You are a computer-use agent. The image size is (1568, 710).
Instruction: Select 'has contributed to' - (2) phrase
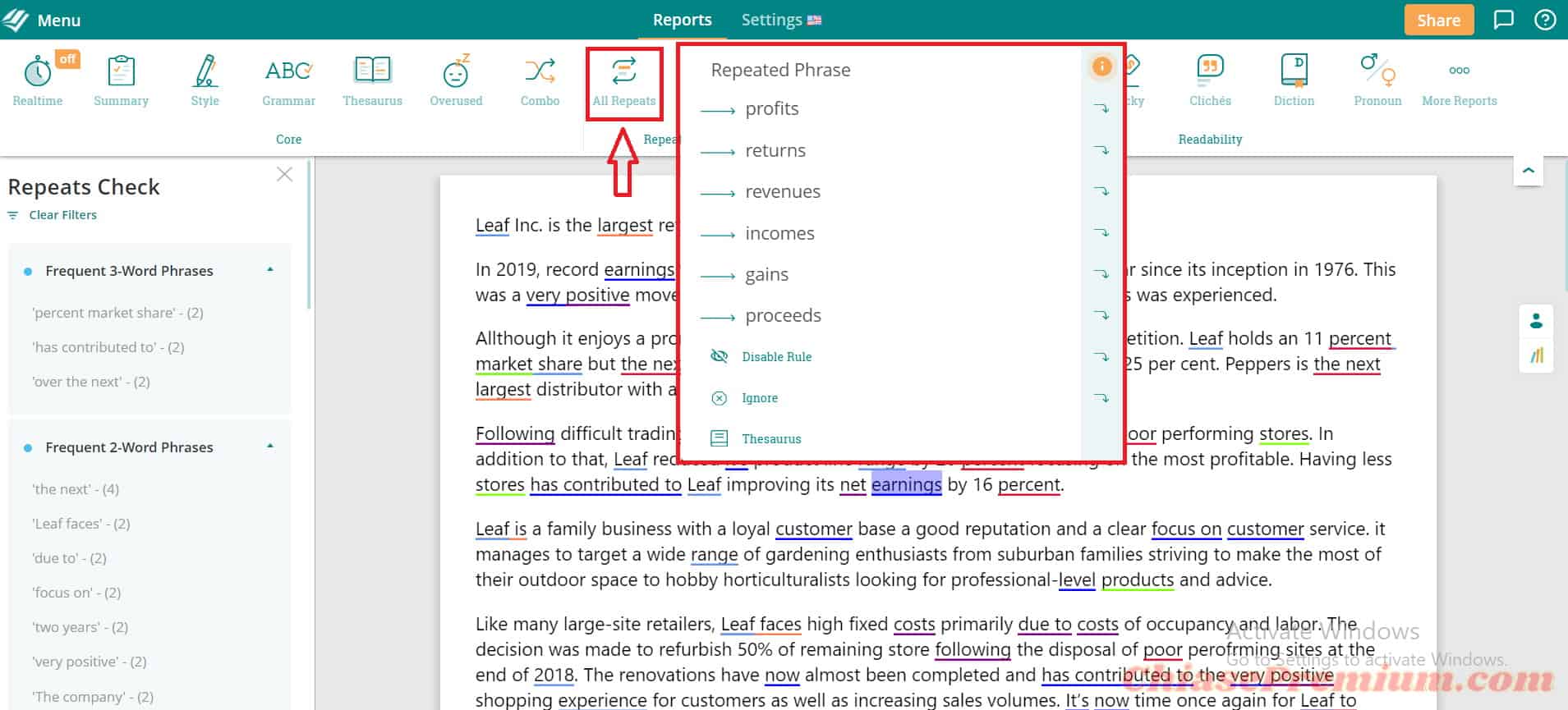[x=108, y=347]
